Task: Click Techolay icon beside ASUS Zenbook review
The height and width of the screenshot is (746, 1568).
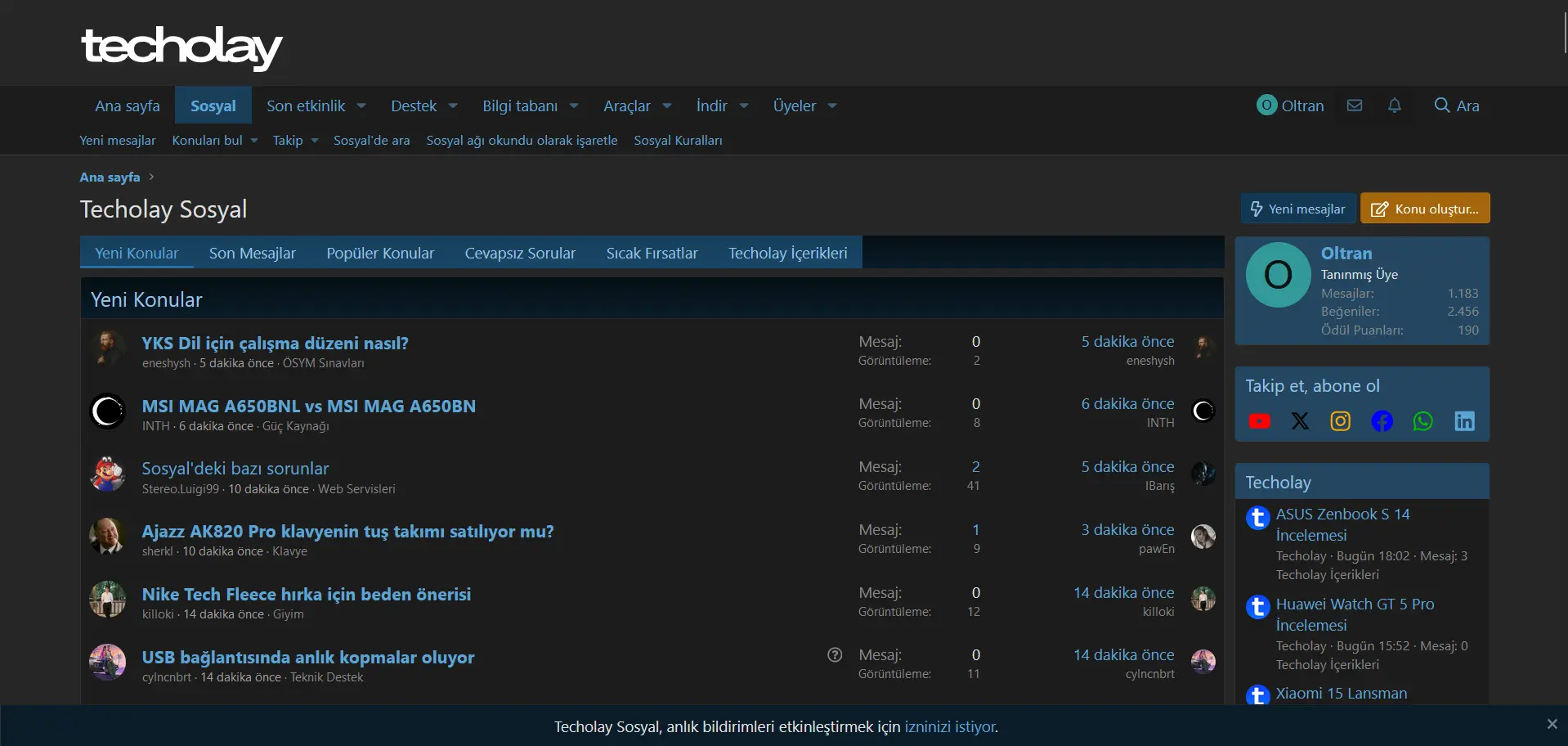Action: 1257,518
